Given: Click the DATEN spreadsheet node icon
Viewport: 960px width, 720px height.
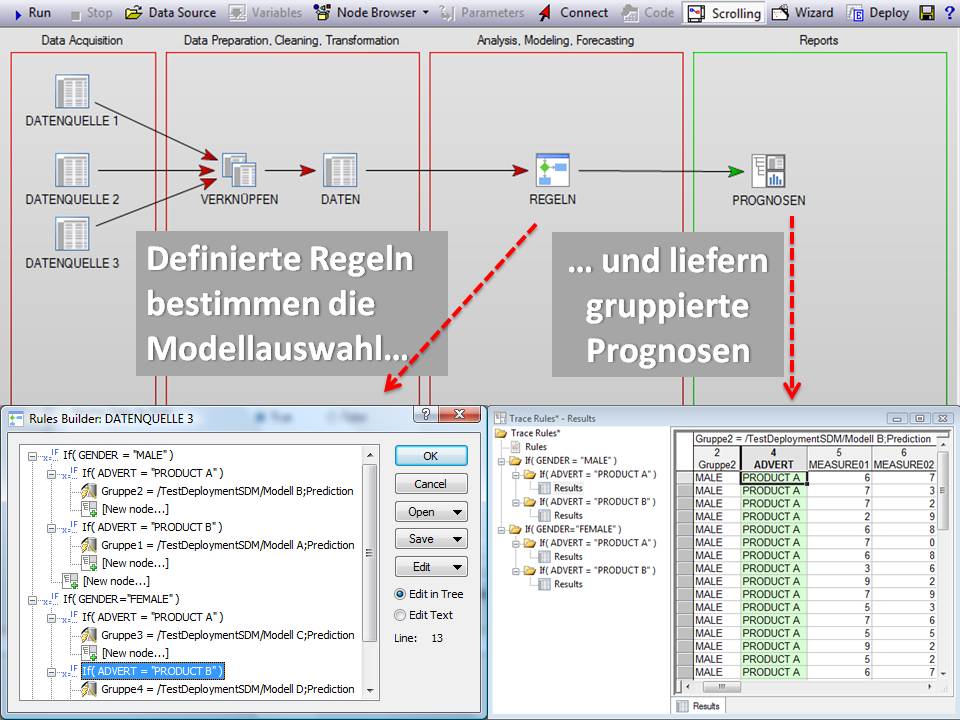Looking at the screenshot, I should (x=340, y=170).
